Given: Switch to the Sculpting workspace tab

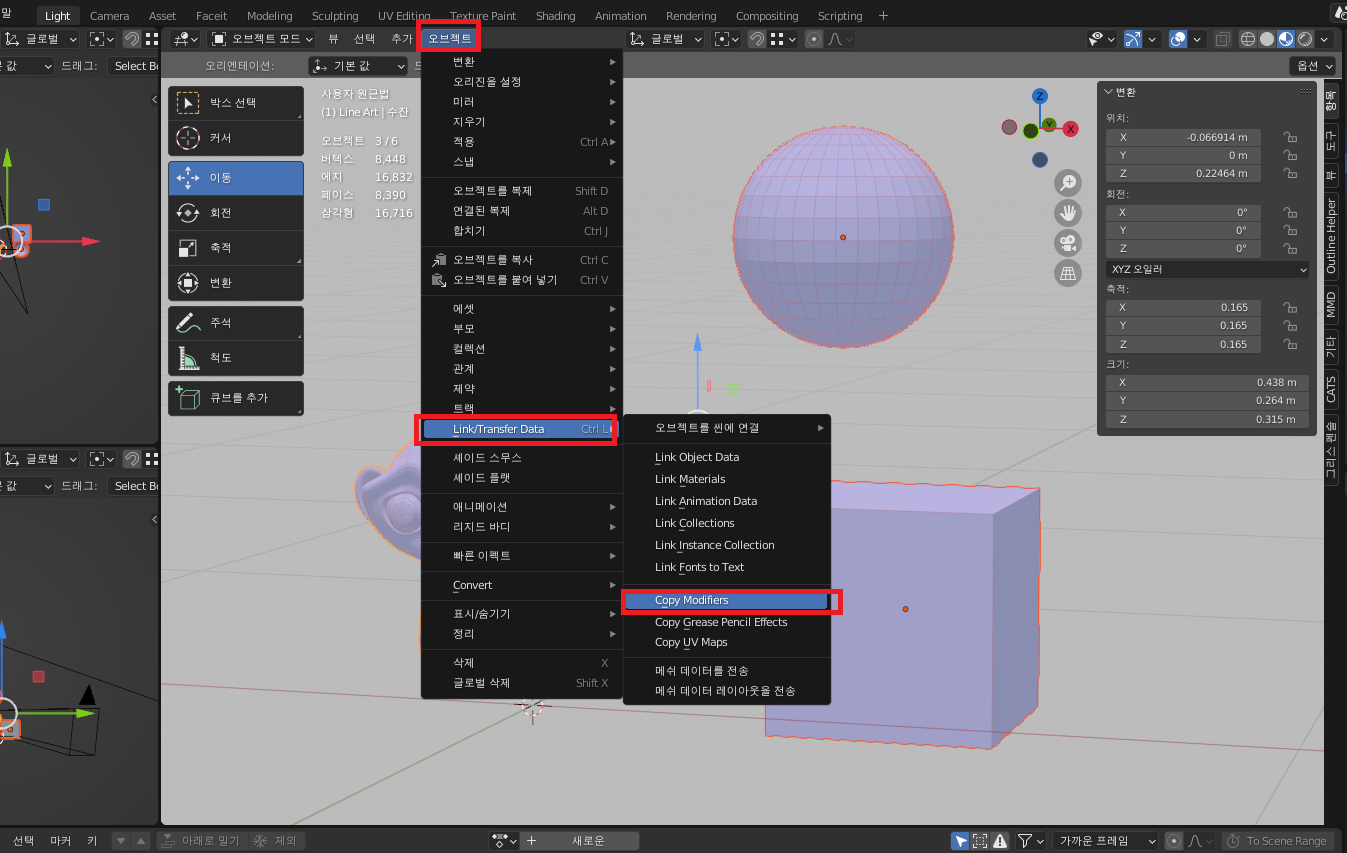Looking at the screenshot, I should (335, 16).
